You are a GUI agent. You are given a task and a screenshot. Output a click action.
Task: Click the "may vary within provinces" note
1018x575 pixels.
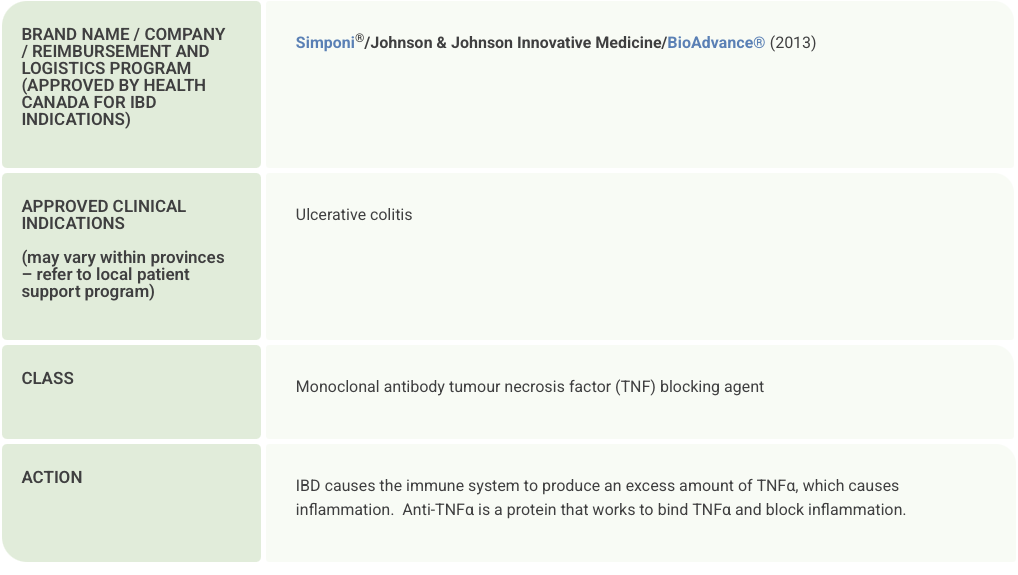[x=123, y=258]
